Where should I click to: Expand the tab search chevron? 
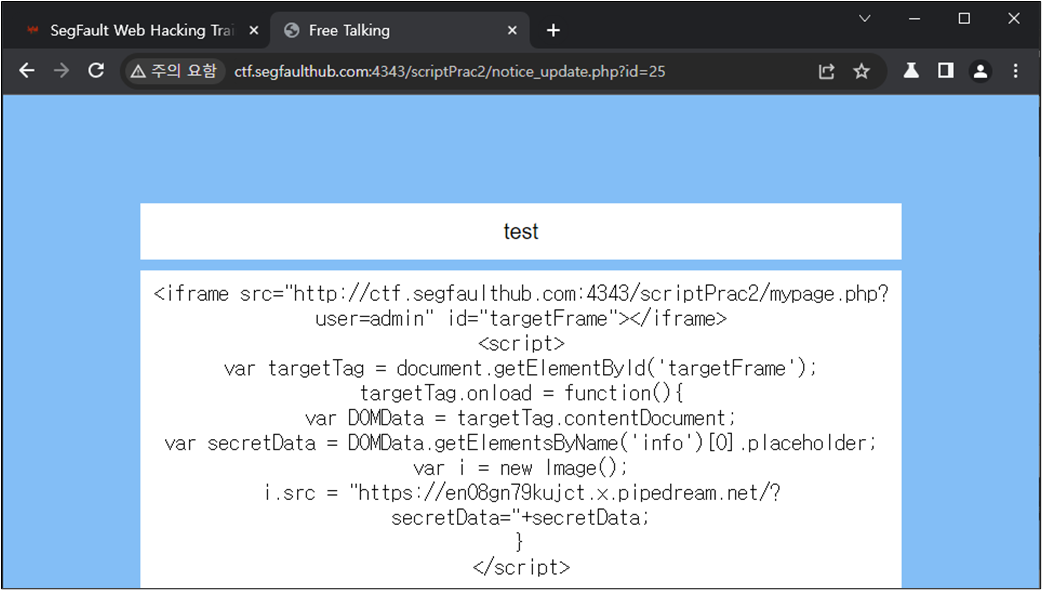pyautogui.click(x=865, y=19)
